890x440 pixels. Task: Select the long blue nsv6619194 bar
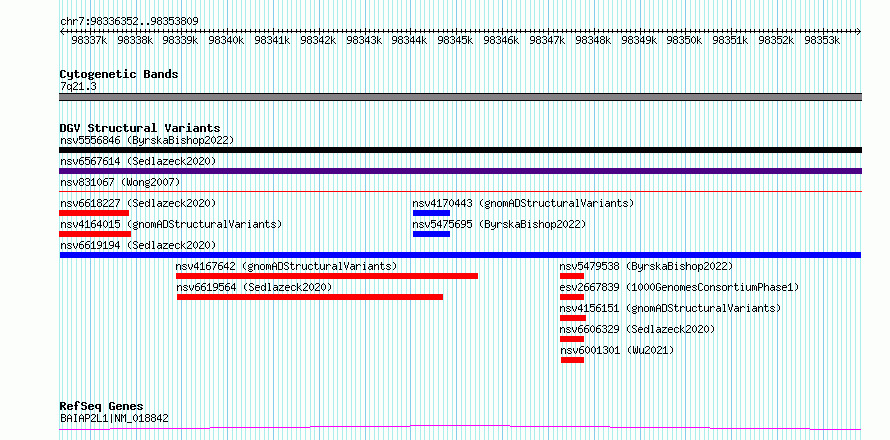pos(460,255)
